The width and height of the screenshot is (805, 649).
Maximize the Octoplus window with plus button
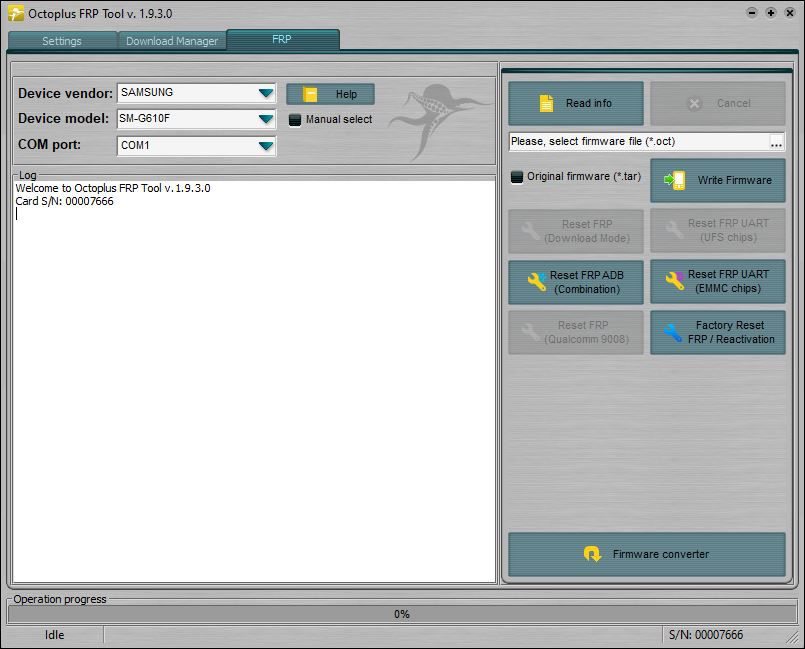[x=771, y=13]
